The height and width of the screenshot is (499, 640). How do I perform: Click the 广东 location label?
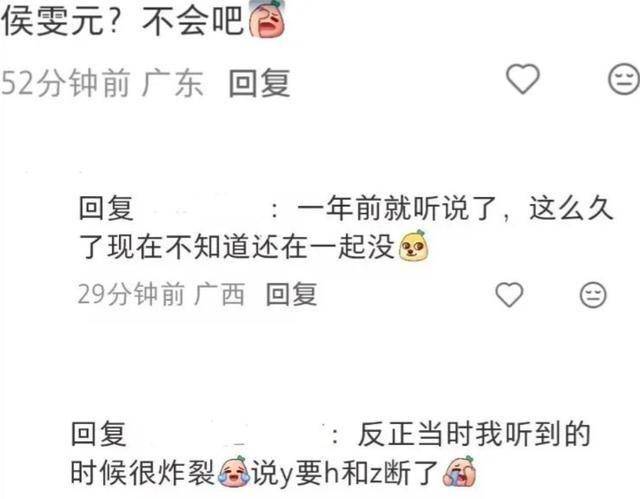coord(173,83)
